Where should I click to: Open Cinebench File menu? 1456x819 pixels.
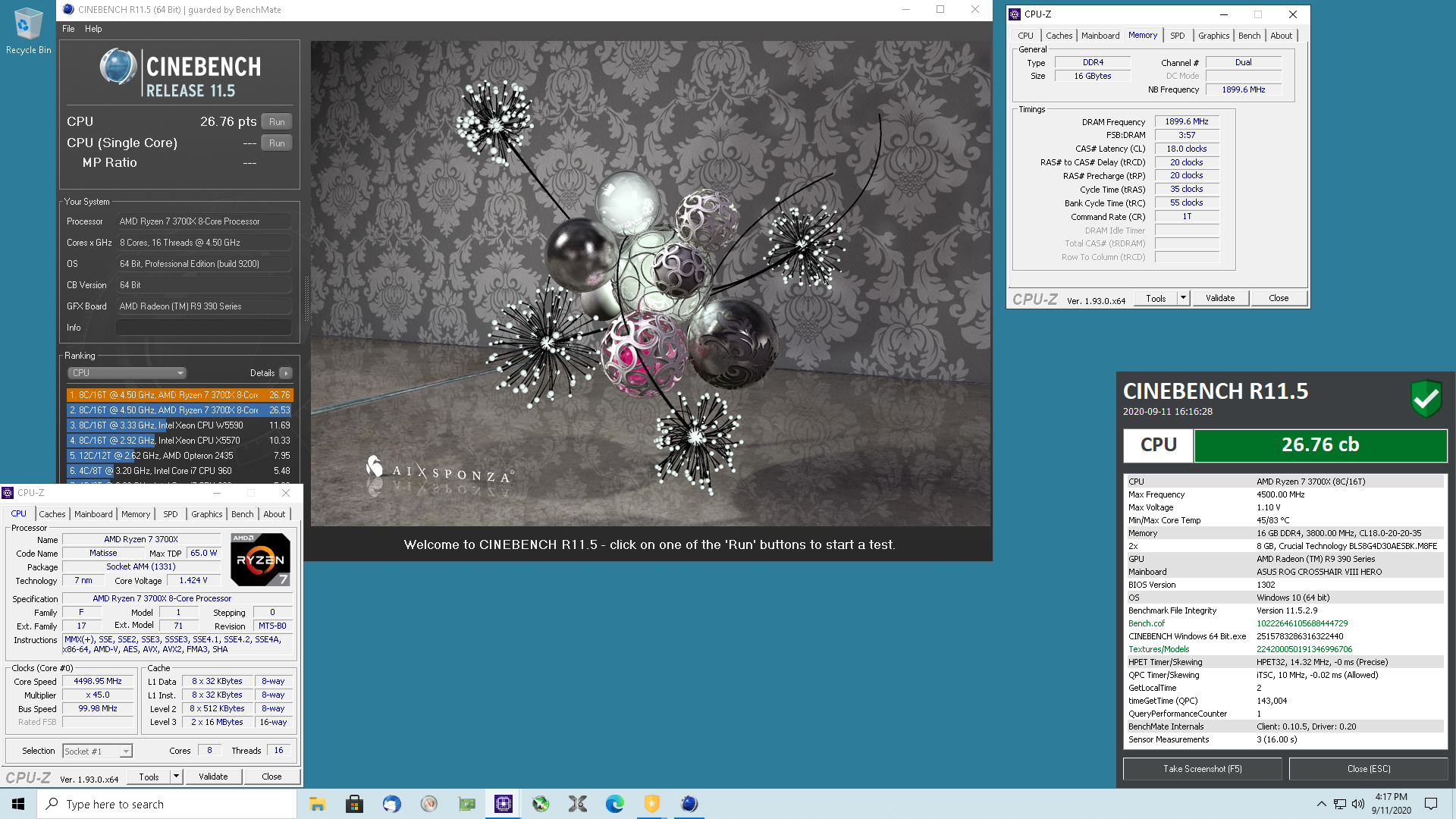tap(68, 29)
